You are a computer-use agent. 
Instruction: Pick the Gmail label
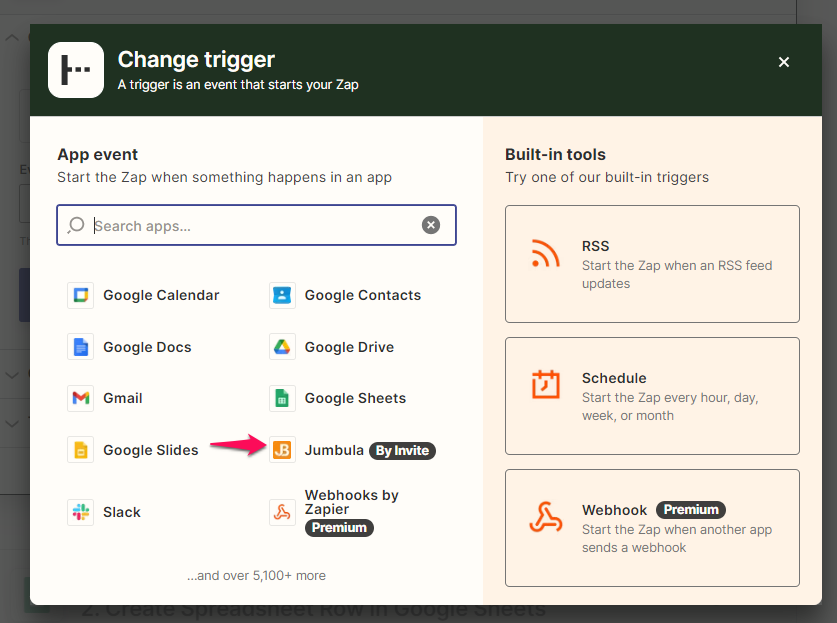pos(123,398)
